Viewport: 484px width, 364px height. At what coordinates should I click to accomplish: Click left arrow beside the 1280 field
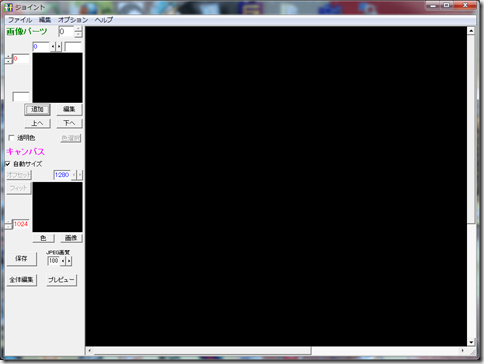coord(74,175)
